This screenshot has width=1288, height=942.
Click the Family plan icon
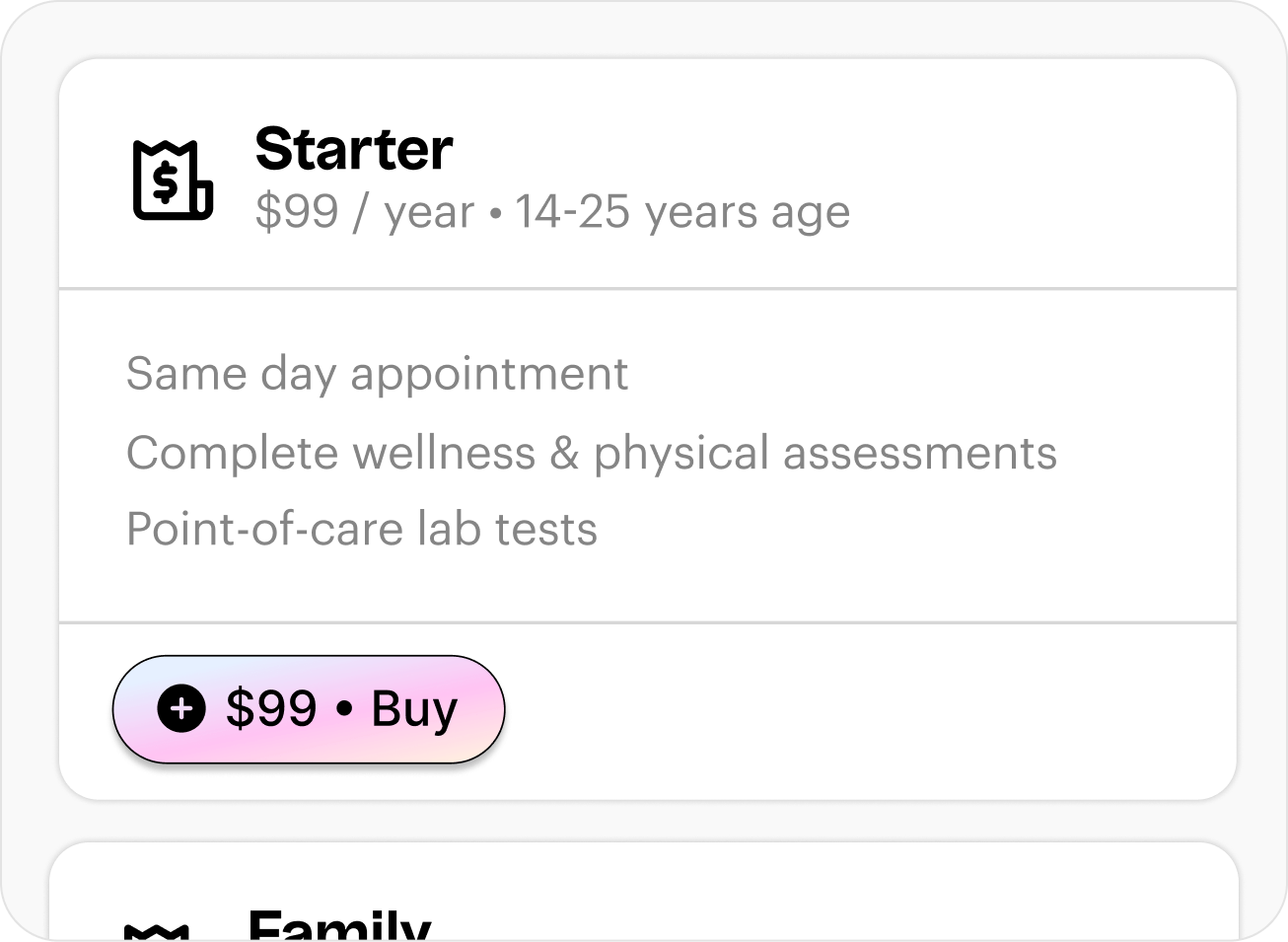[156, 929]
